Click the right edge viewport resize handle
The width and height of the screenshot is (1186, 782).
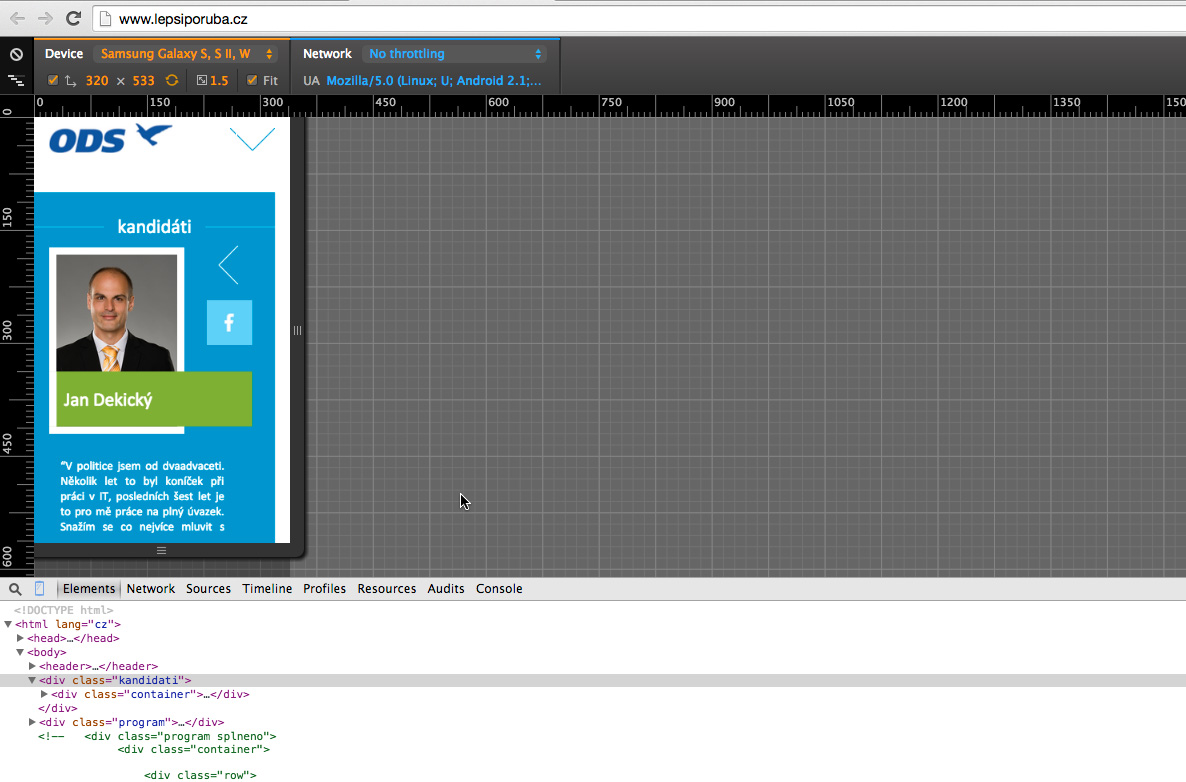tap(297, 330)
